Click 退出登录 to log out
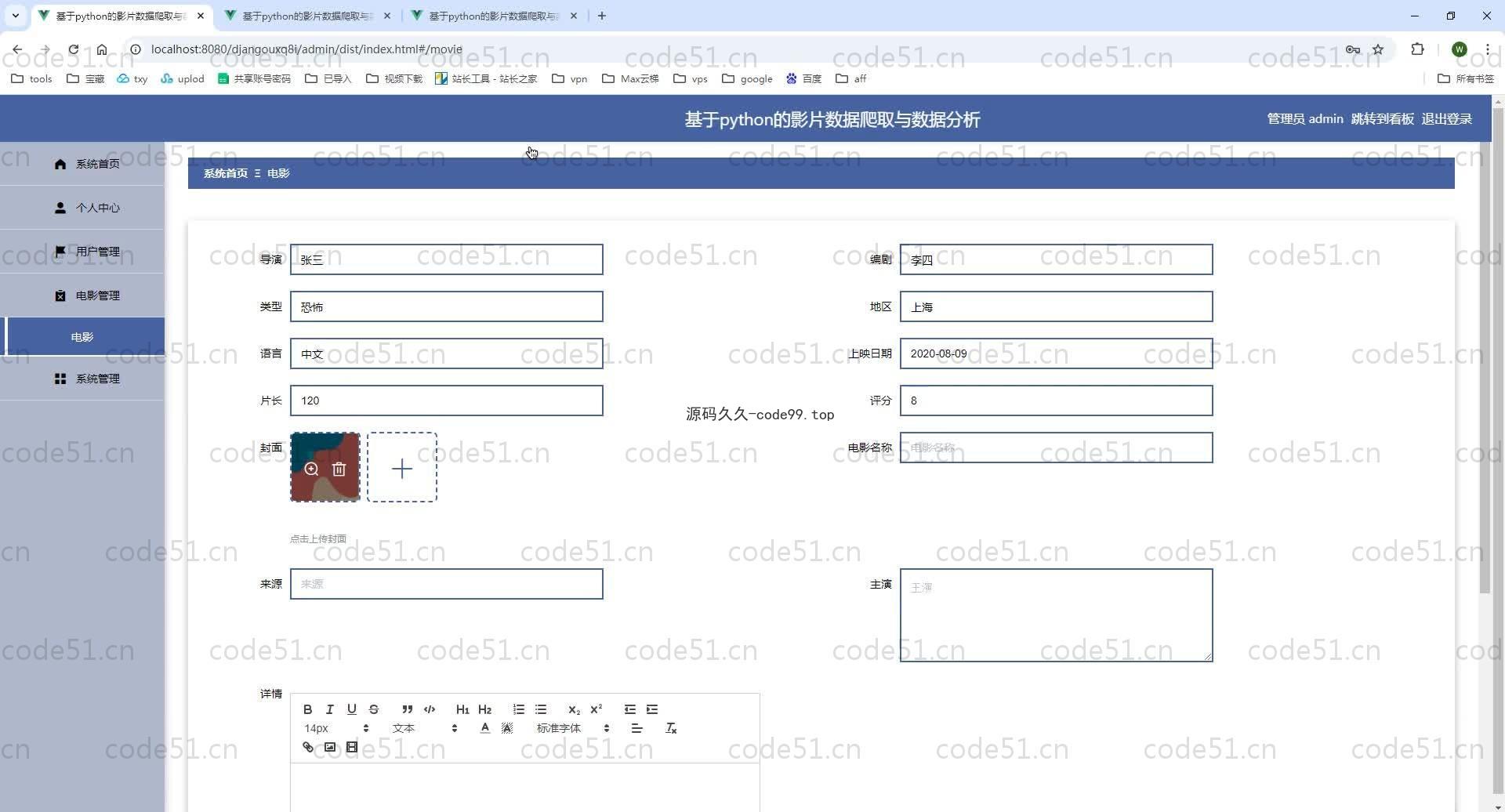1505x812 pixels. pyautogui.click(x=1446, y=119)
